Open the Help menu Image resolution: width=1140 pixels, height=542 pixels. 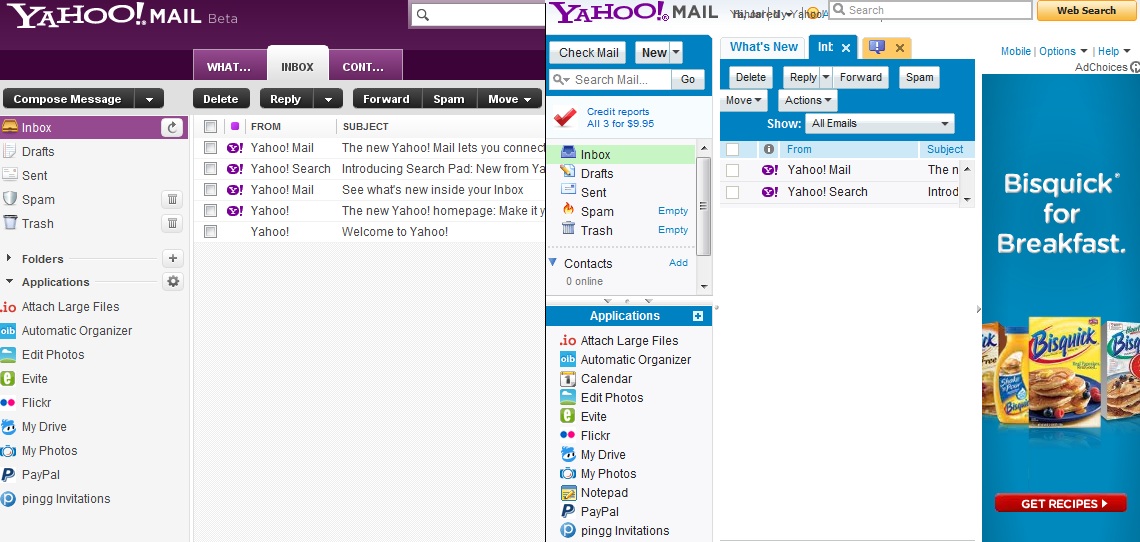tap(1114, 51)
